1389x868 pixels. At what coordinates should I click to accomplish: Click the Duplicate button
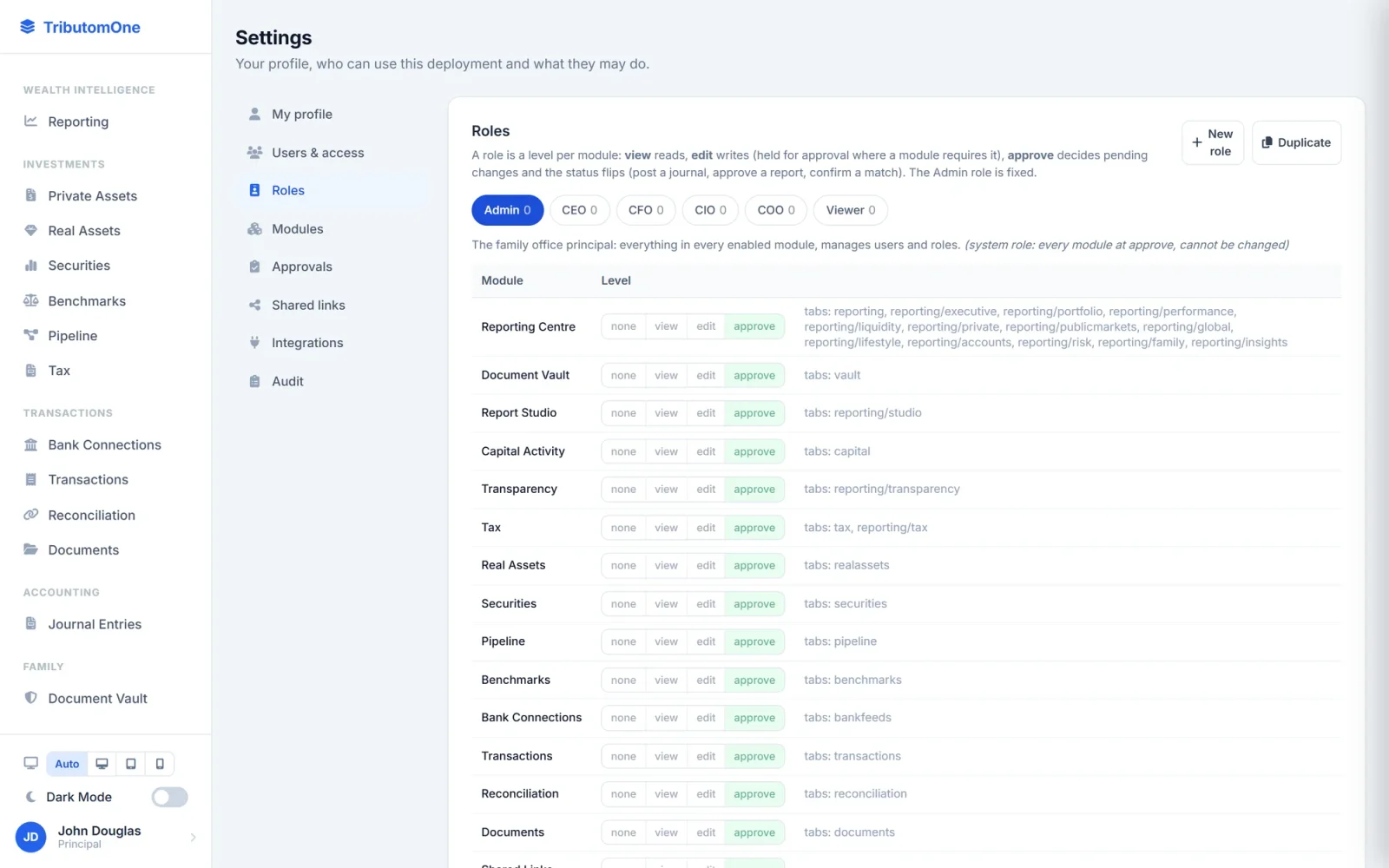pyautogui.click(x=1296, y=142)
